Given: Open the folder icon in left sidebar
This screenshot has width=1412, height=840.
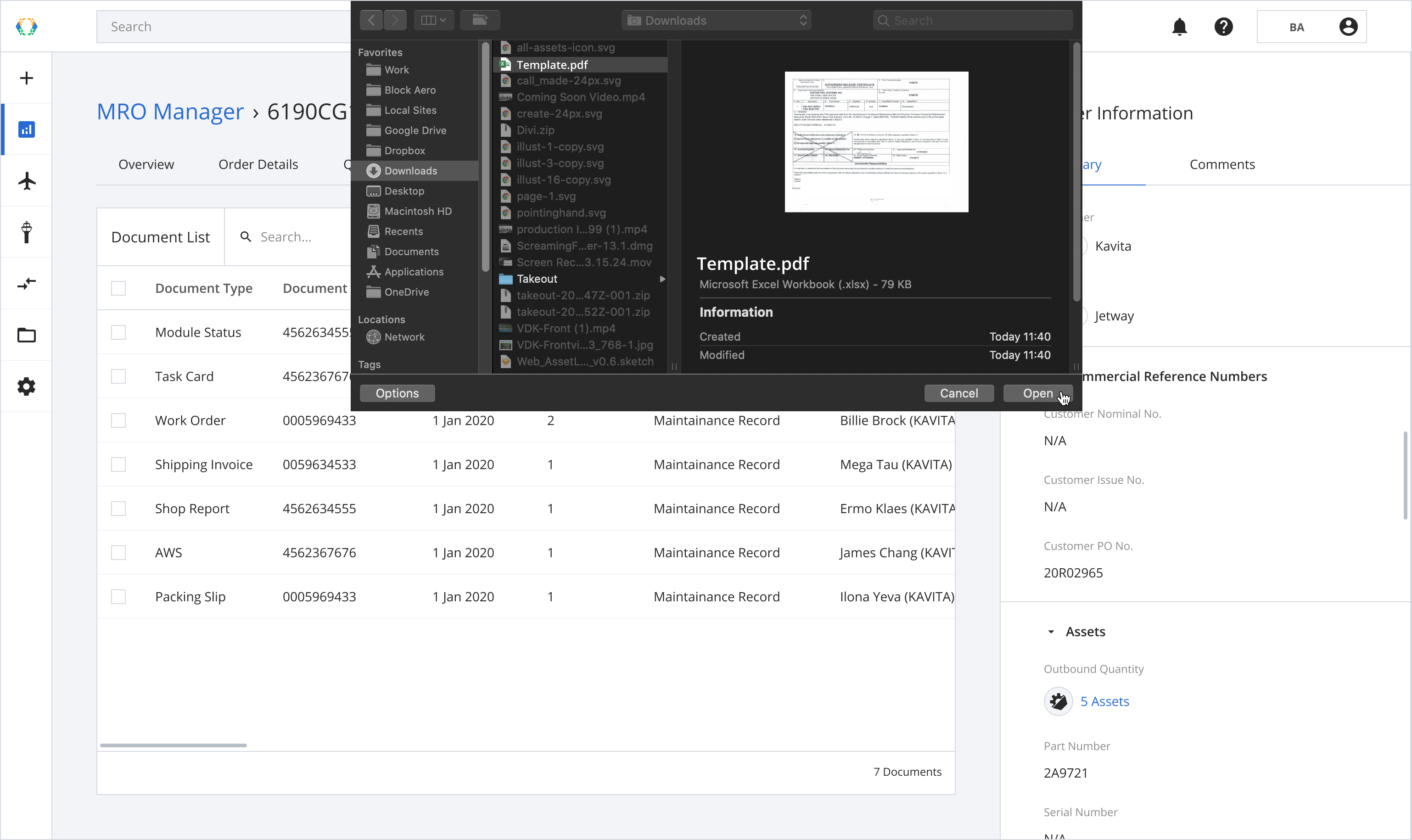Looking at the screenshot, I should [x=26, y=335].
